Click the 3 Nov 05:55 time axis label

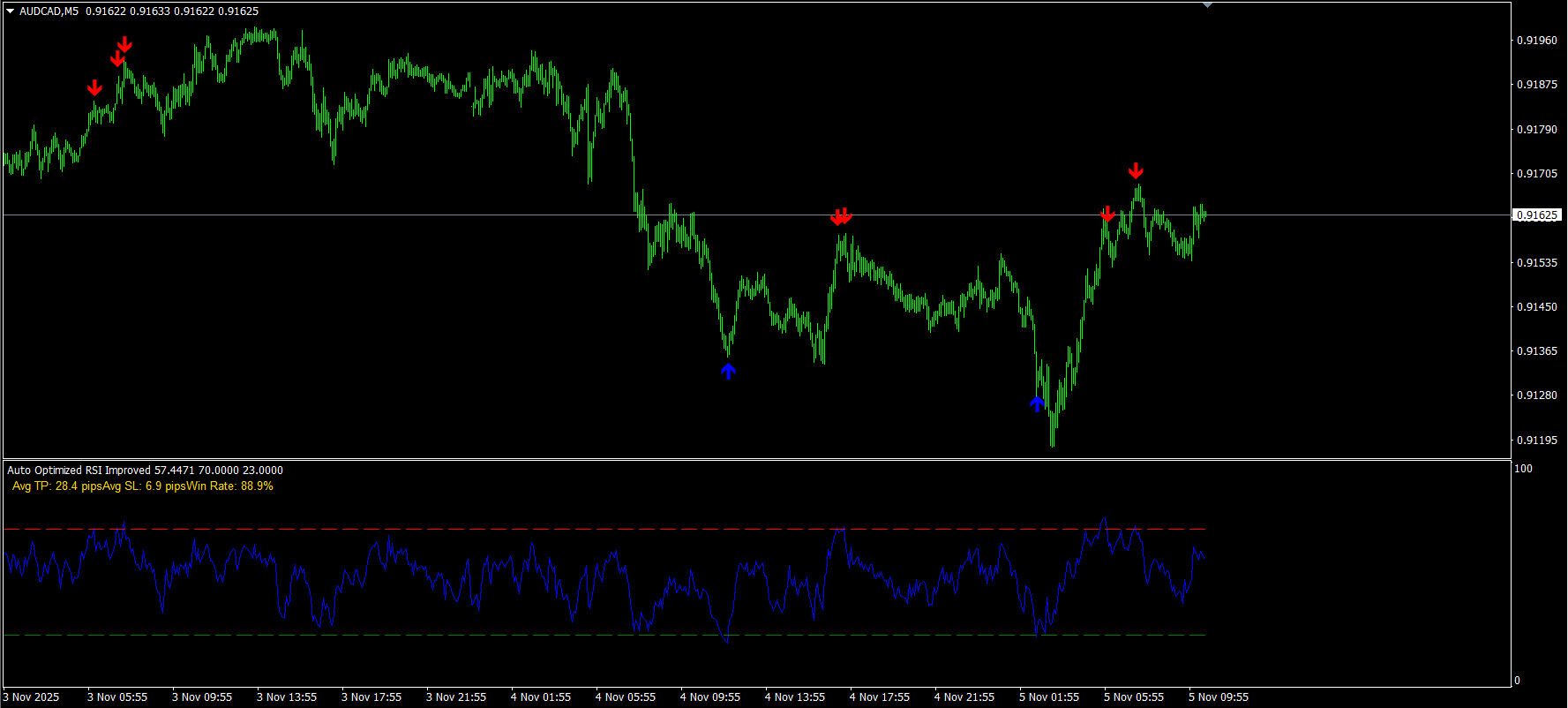pos(117,697)
